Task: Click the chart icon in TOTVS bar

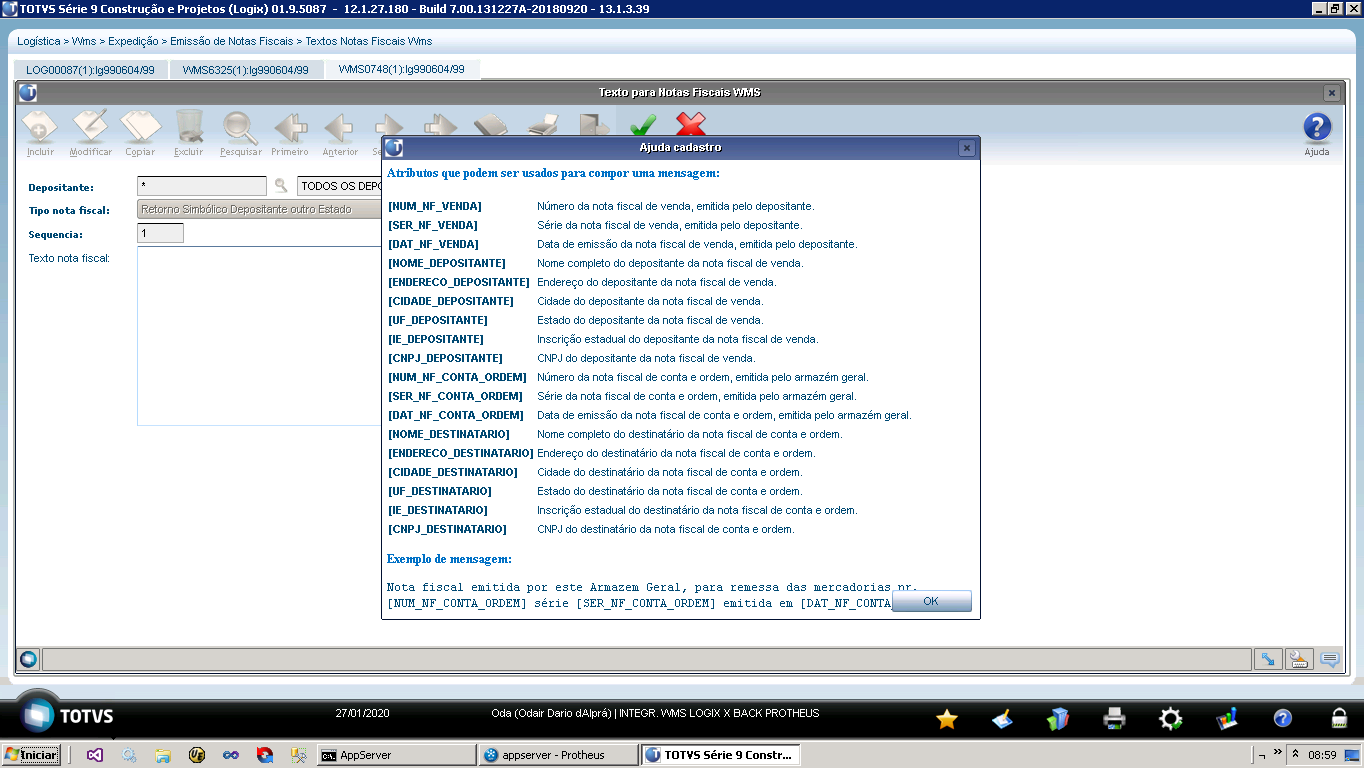Action: [1227, 718]
